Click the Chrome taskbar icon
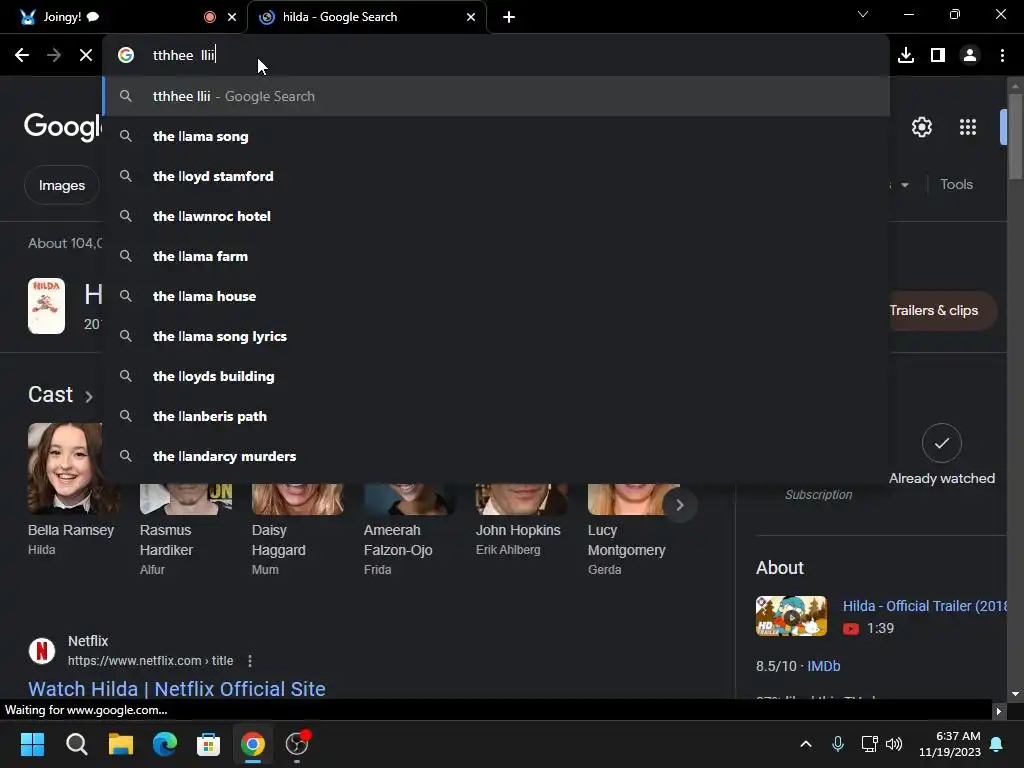Viewport: 1024px width, 768px height. (253, 744)
